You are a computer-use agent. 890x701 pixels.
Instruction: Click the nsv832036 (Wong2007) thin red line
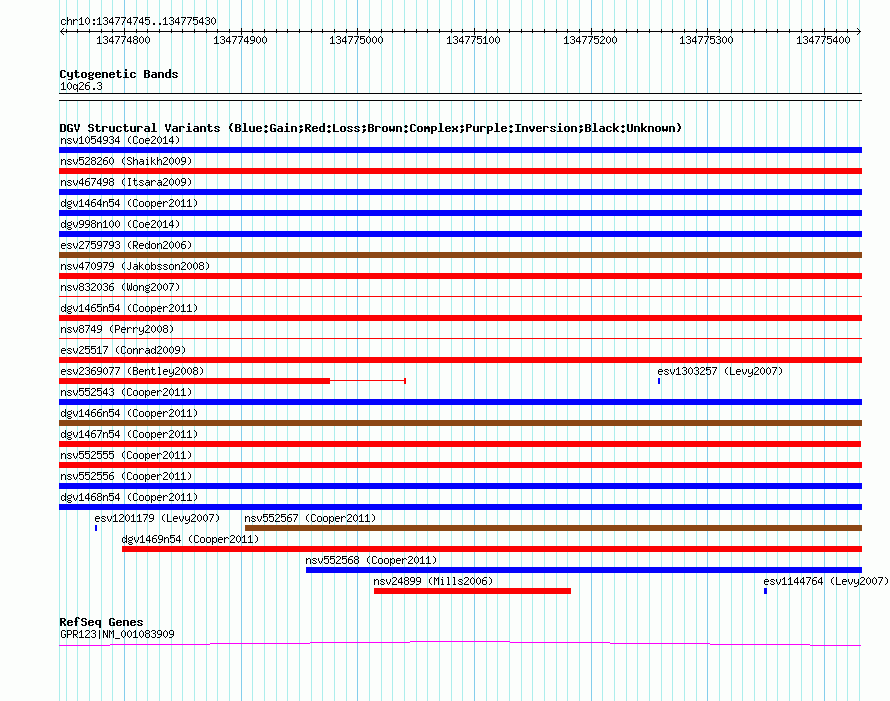[460, 296]
